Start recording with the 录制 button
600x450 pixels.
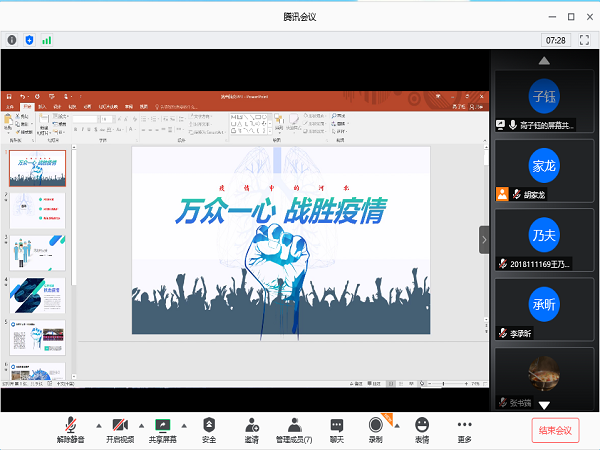click(x=376, y=430)
